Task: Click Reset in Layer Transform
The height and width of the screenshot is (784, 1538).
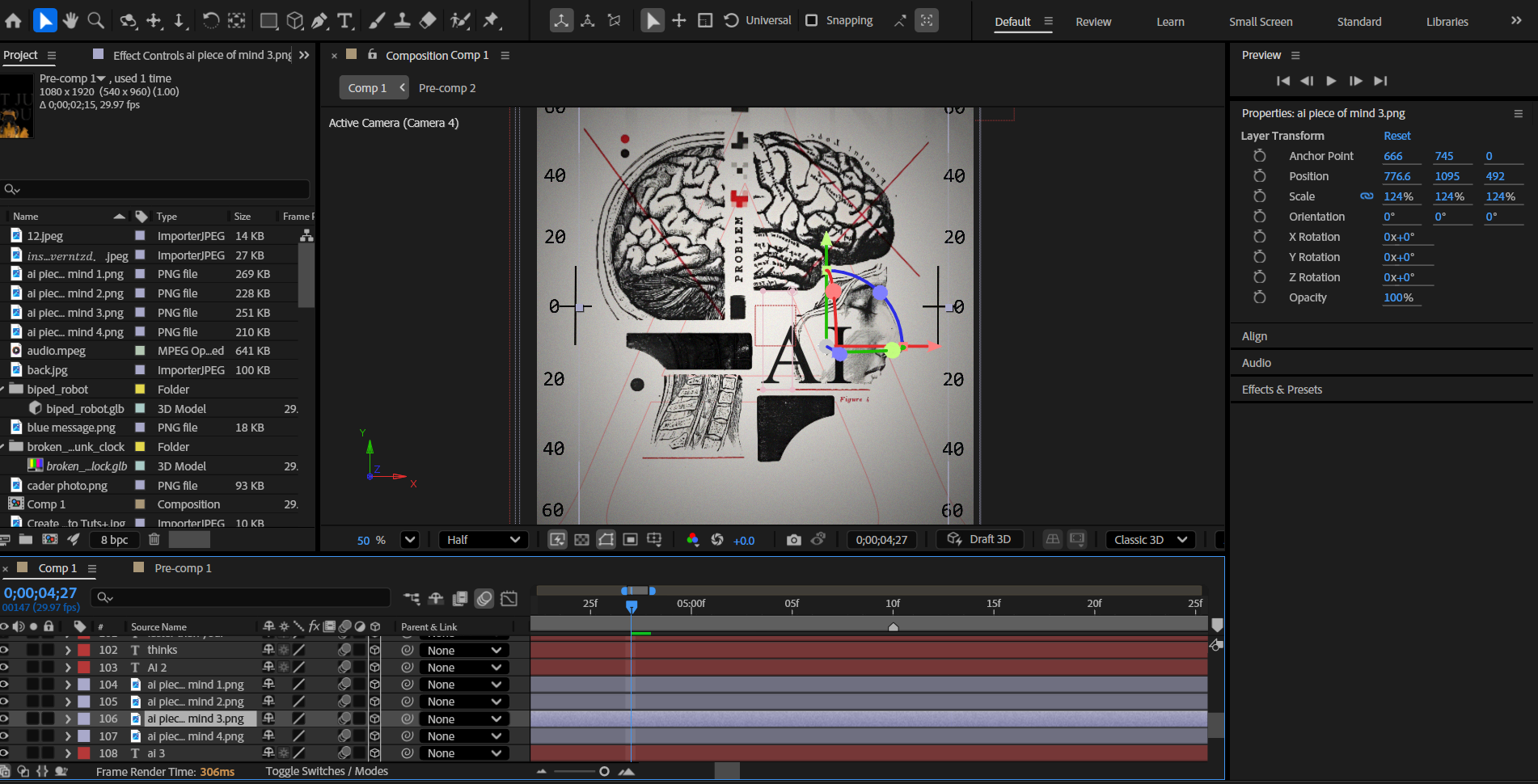Action: [1396, 136]
